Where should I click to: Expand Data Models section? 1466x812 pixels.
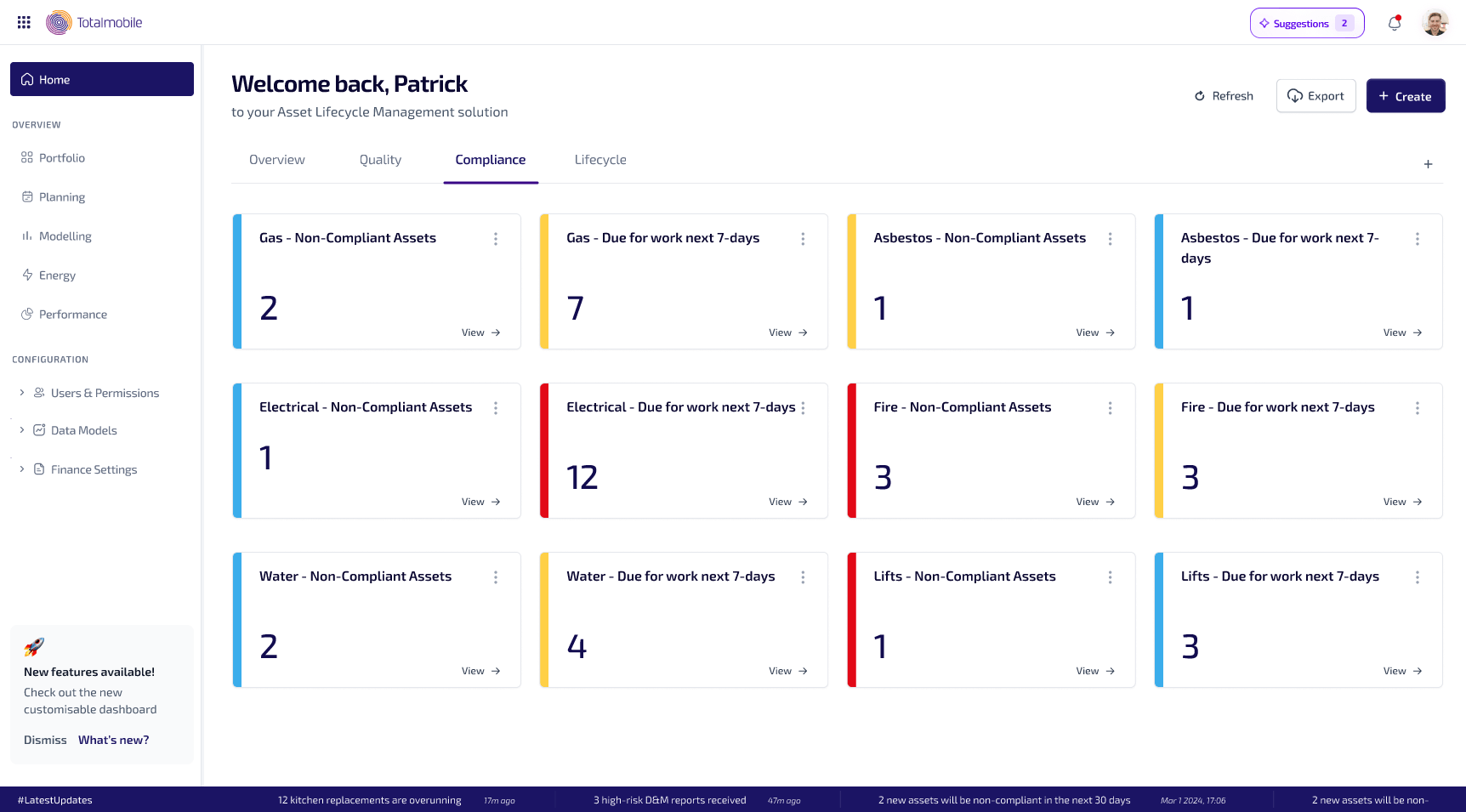coord(22,430)
